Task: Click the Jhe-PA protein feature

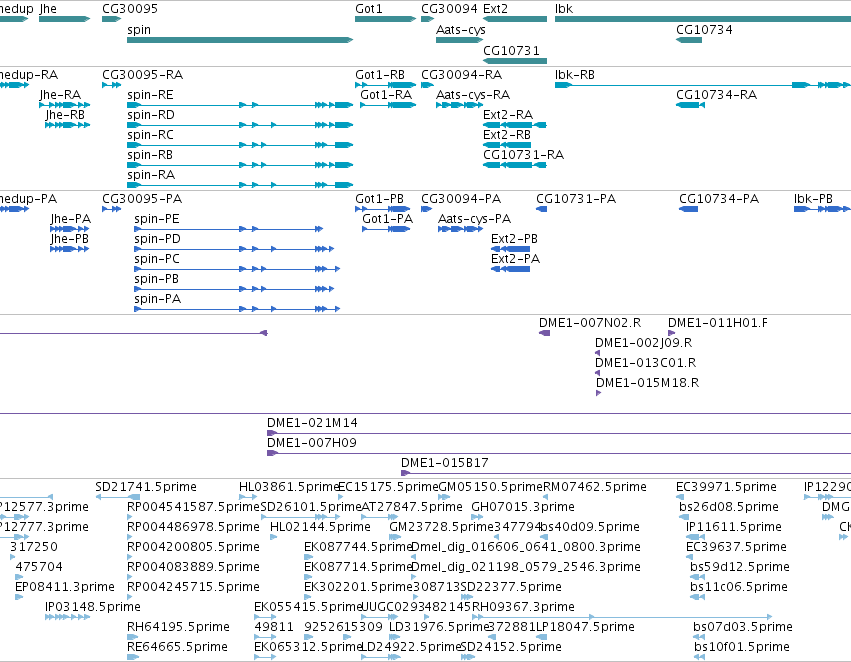Action: (x=69, y=229)
